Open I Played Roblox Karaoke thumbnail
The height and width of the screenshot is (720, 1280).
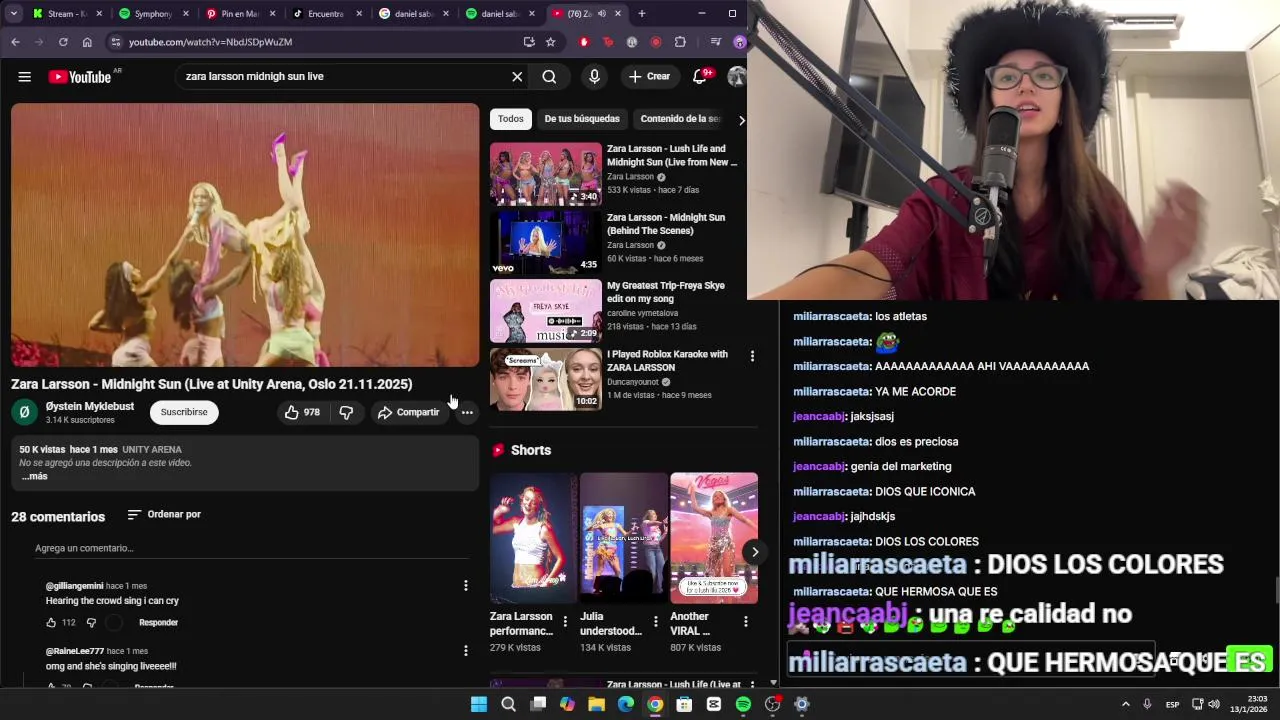(x=546, y=379)
